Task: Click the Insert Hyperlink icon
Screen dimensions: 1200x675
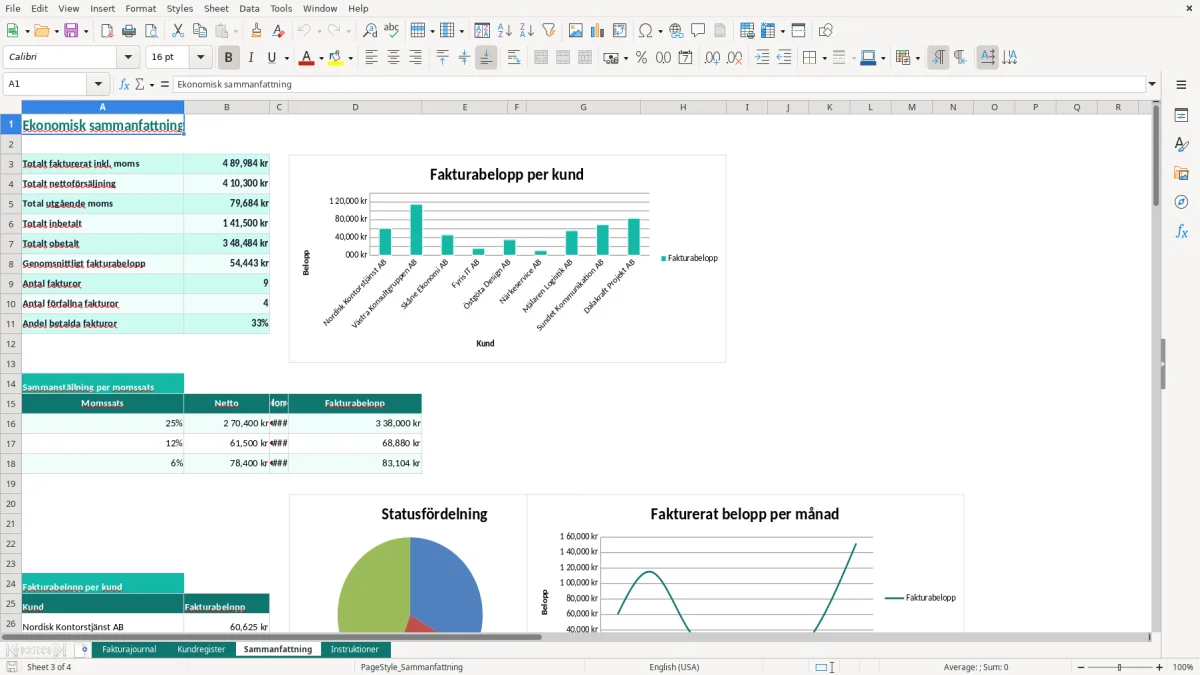Action: click(x=676, y=31)
